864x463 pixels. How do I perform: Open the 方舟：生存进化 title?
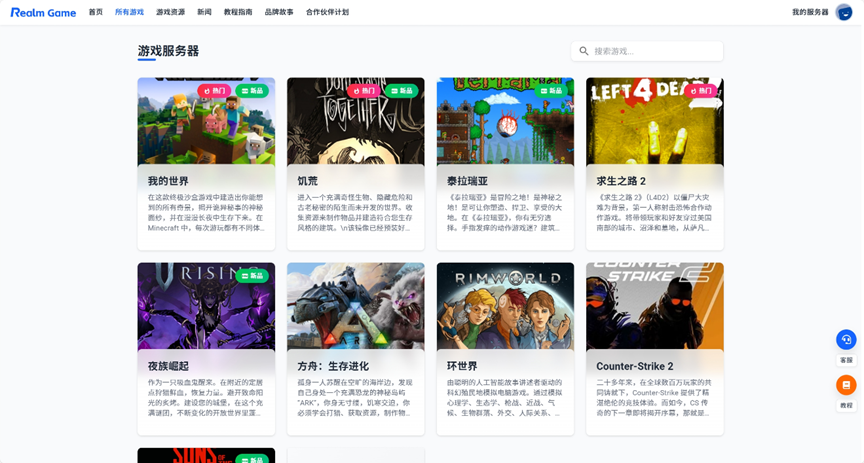[x=333, y=366]
